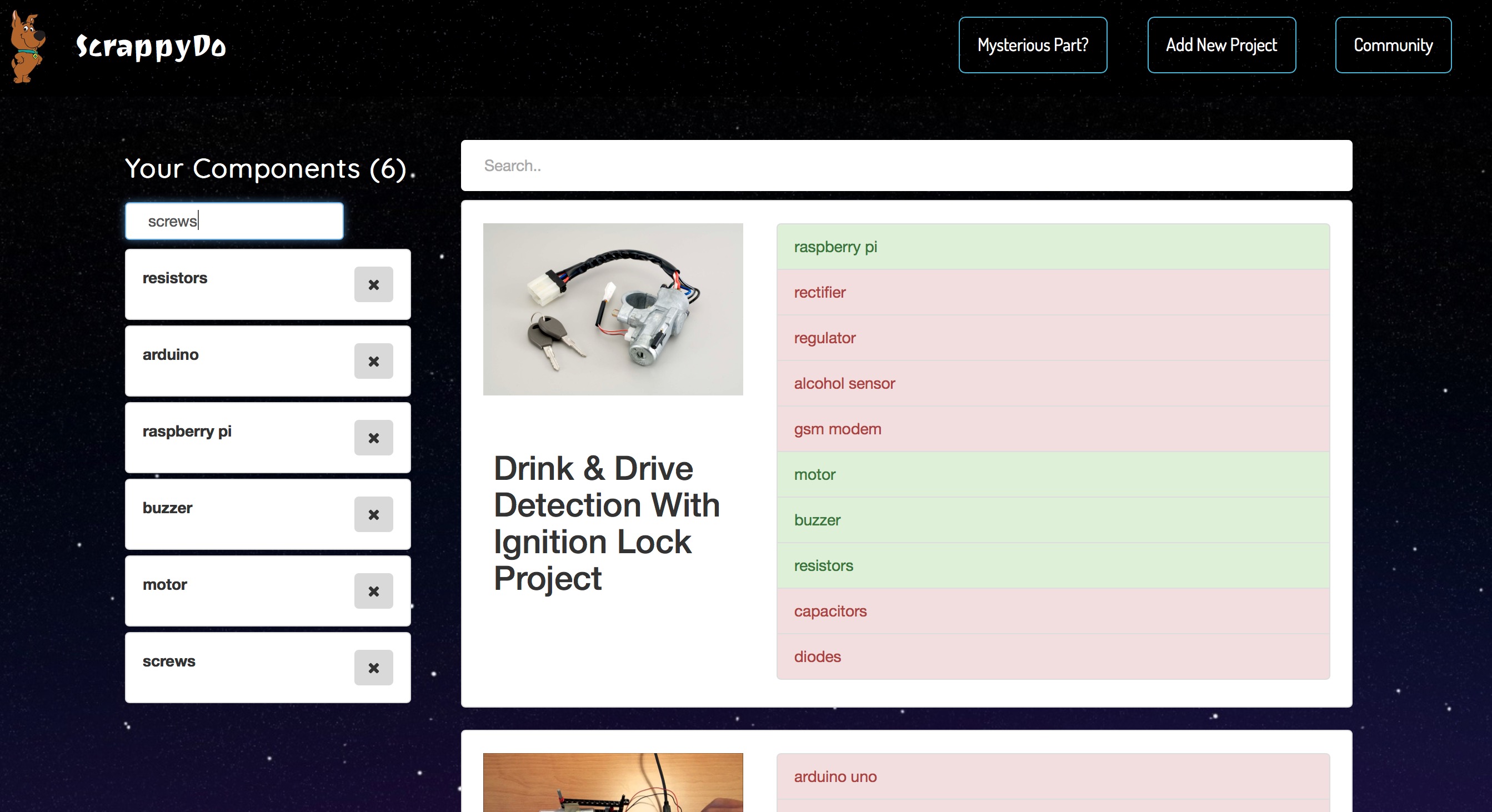Click the ScrappyDo dog mascot logo
The image size is (1492, 812).
pos(27,46)
